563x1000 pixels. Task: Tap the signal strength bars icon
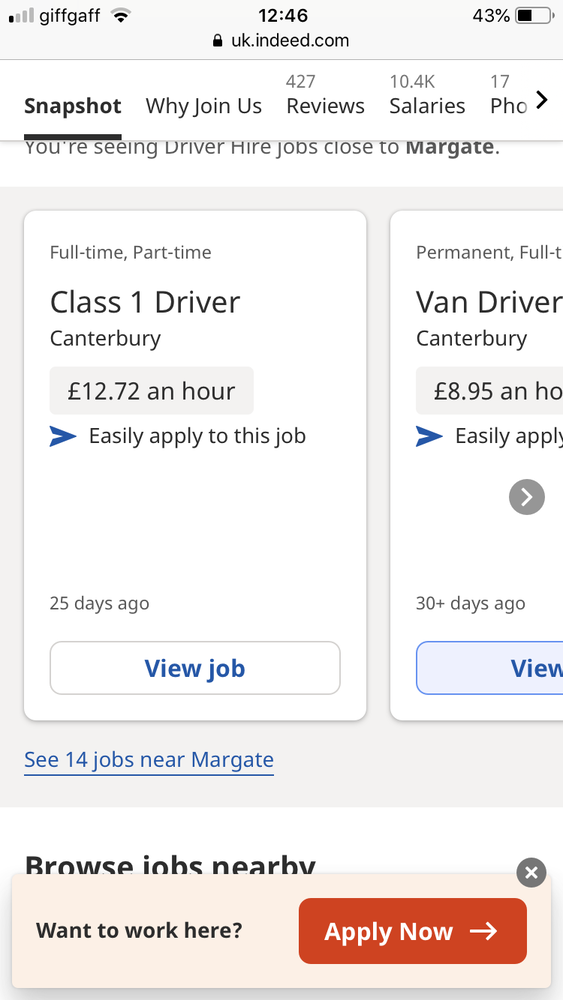21,16
